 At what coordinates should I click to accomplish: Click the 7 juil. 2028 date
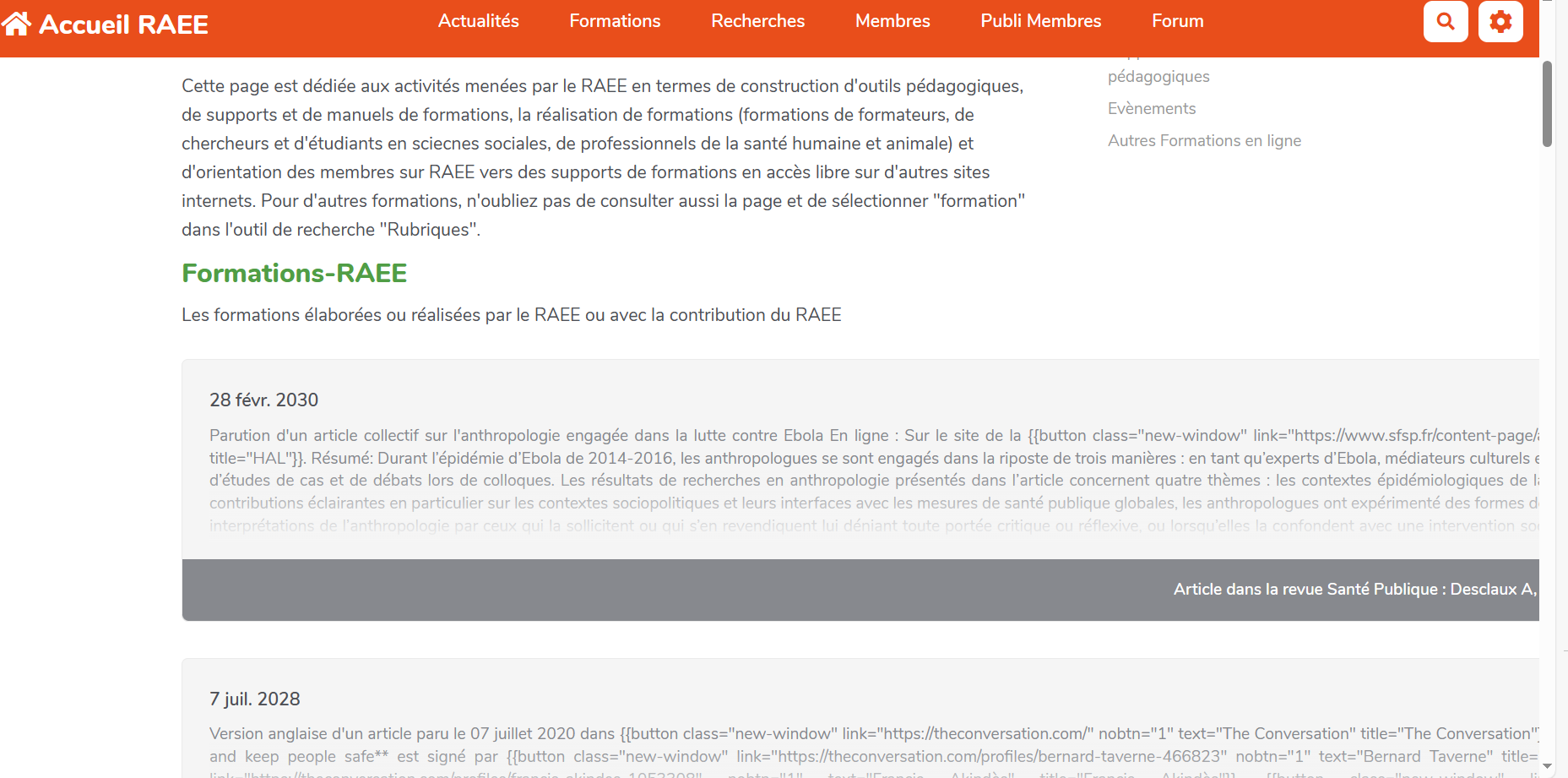click(255, 699)
